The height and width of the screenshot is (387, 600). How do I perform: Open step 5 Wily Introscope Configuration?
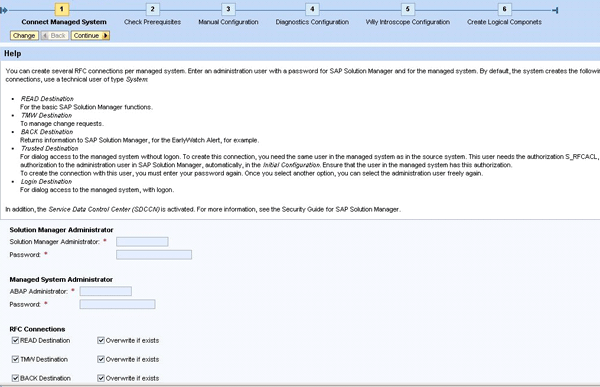pos(408,9)
